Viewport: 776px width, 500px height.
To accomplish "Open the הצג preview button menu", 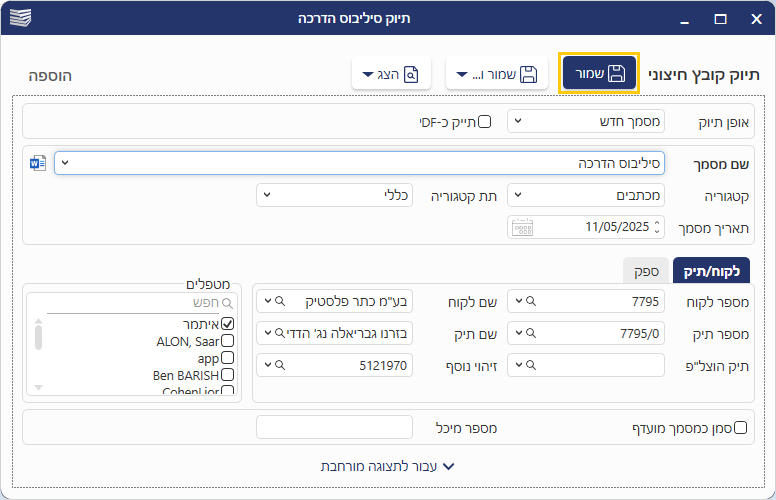I will click(391, 74).
